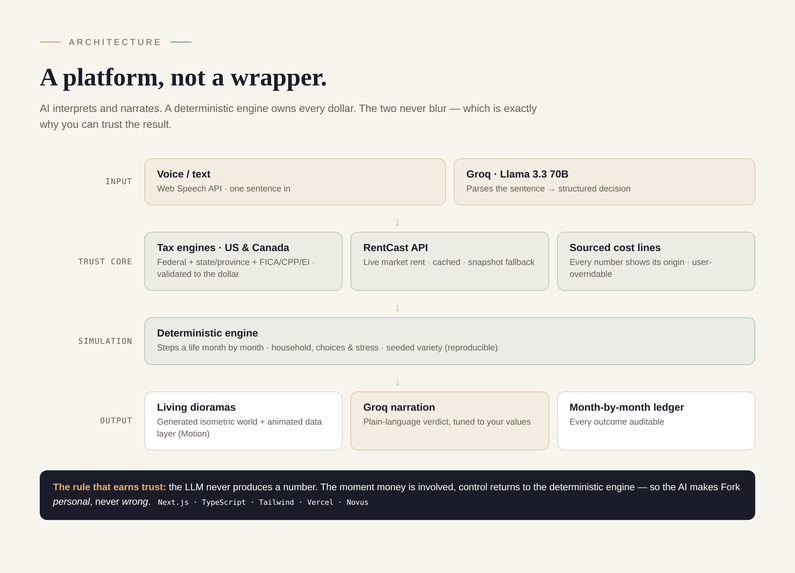
Task: Click 'Parses the sentence → structured decision' text
Action: point(549,189)
